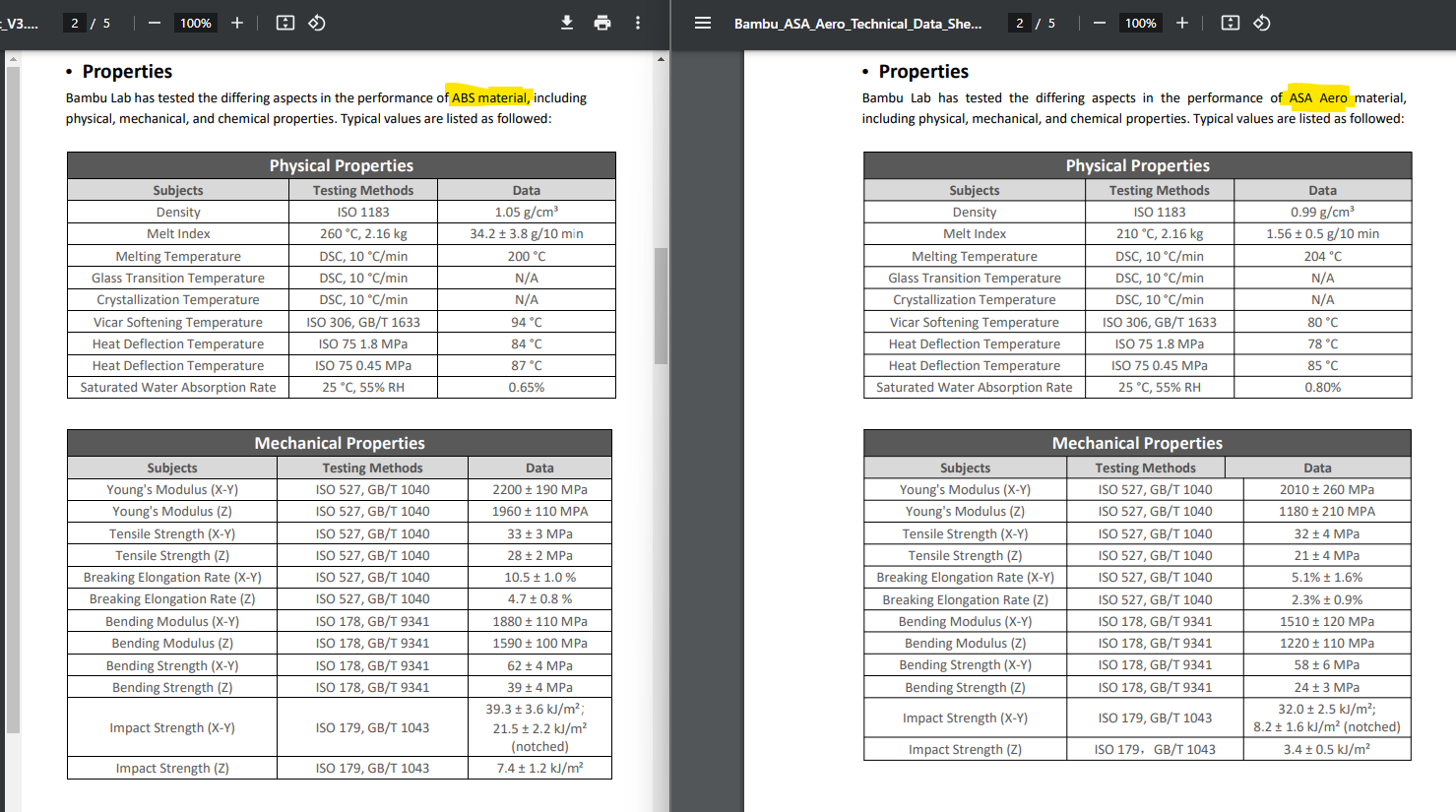Click ABS Physical Properties table header
This screenshot has height=812, width=1456.
tap(342, 165)
